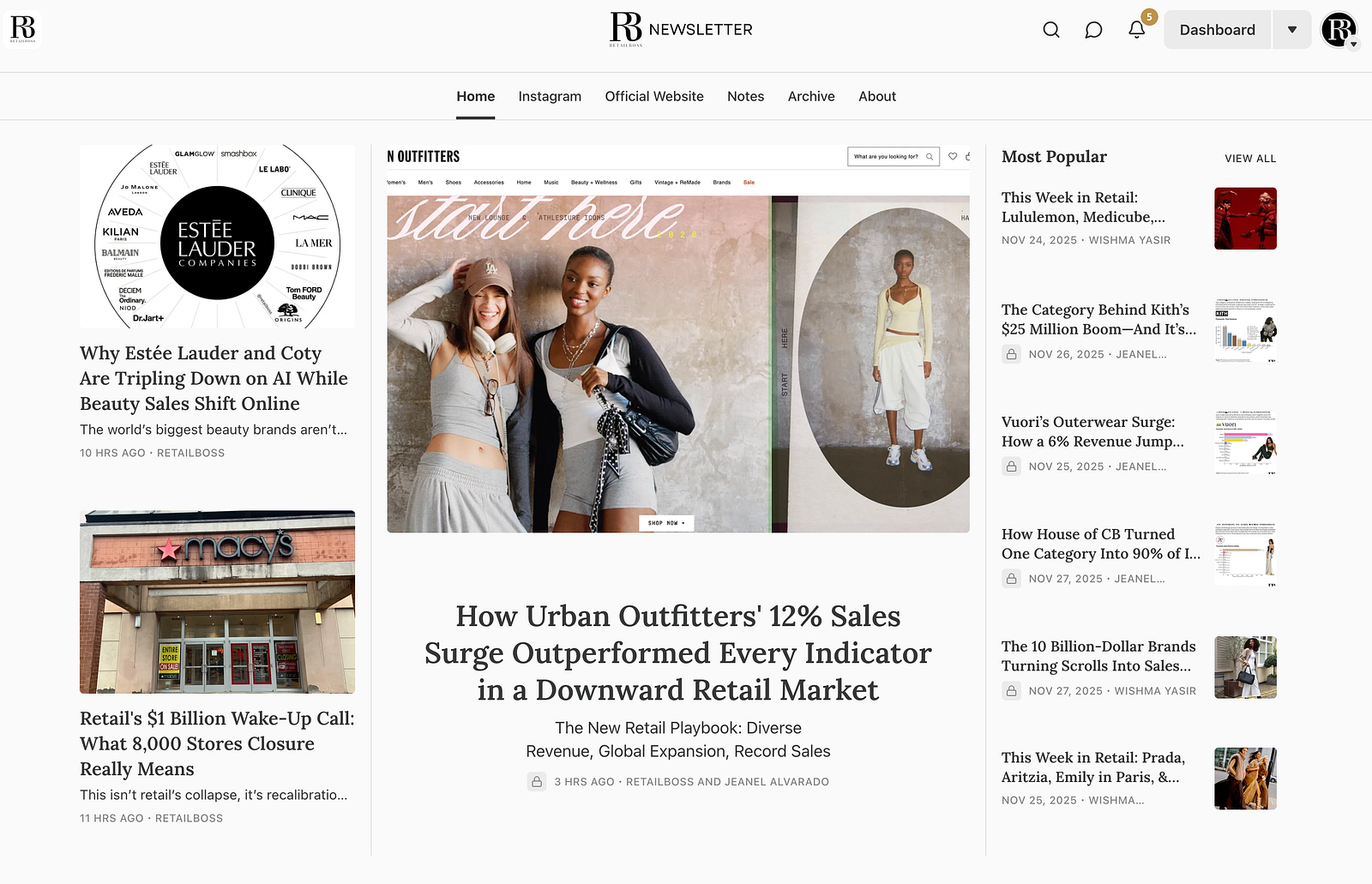The height and width of the screenshot is (884, 1372).
Task: Open Vuori's Outerwear Surge article
Action: (1092, 432)
